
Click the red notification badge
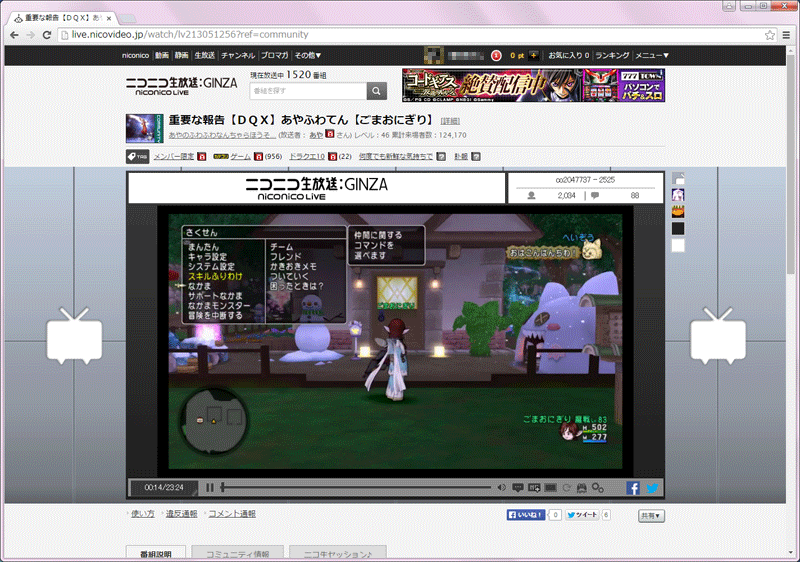[495, 55]
